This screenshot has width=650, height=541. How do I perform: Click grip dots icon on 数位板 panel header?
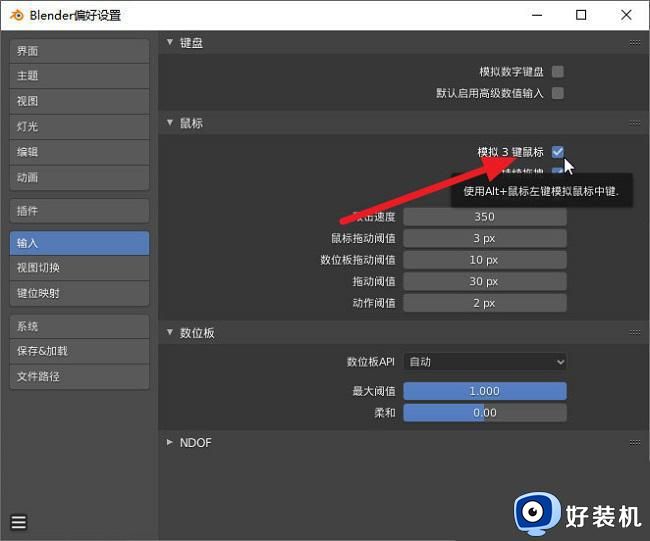point(634,332)
